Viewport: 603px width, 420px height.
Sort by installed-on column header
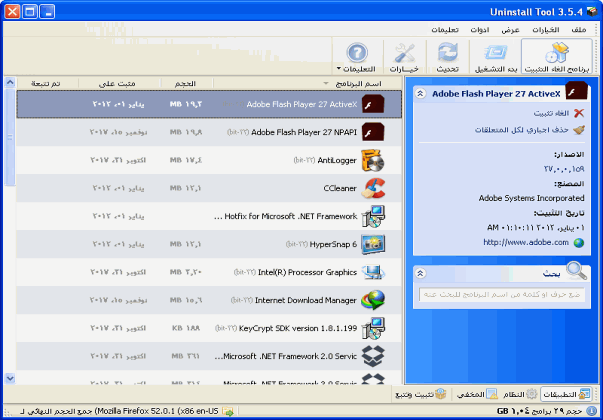[120, 83]
